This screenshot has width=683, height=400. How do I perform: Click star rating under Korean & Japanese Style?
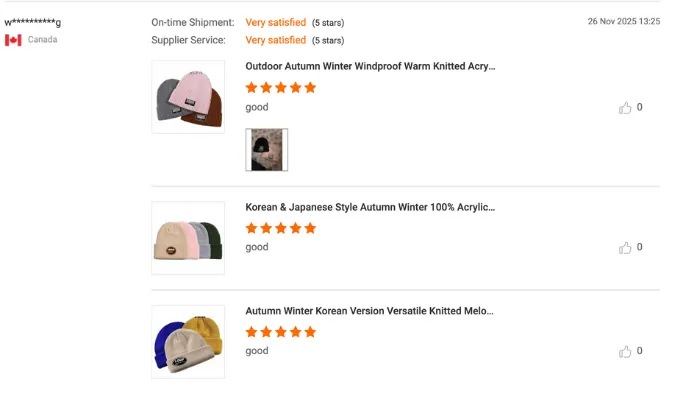pyautogui.click(x=281, y=228)
